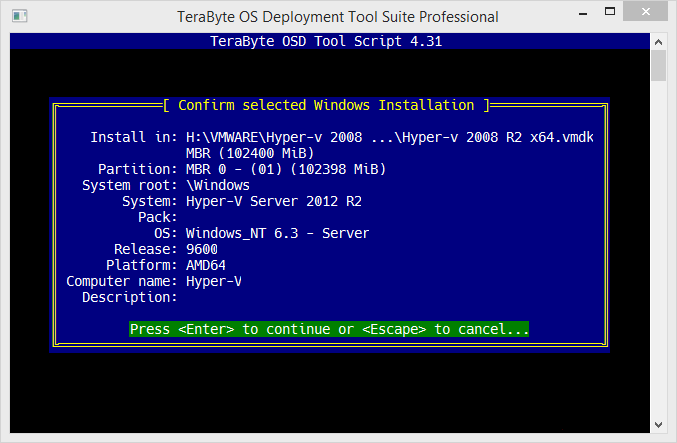Select the 'Hyper-v 2008 R2 x64.vmdk' path text
Image resolution: width=677 pixels, height=443 pixels.
tap(498, 137)
